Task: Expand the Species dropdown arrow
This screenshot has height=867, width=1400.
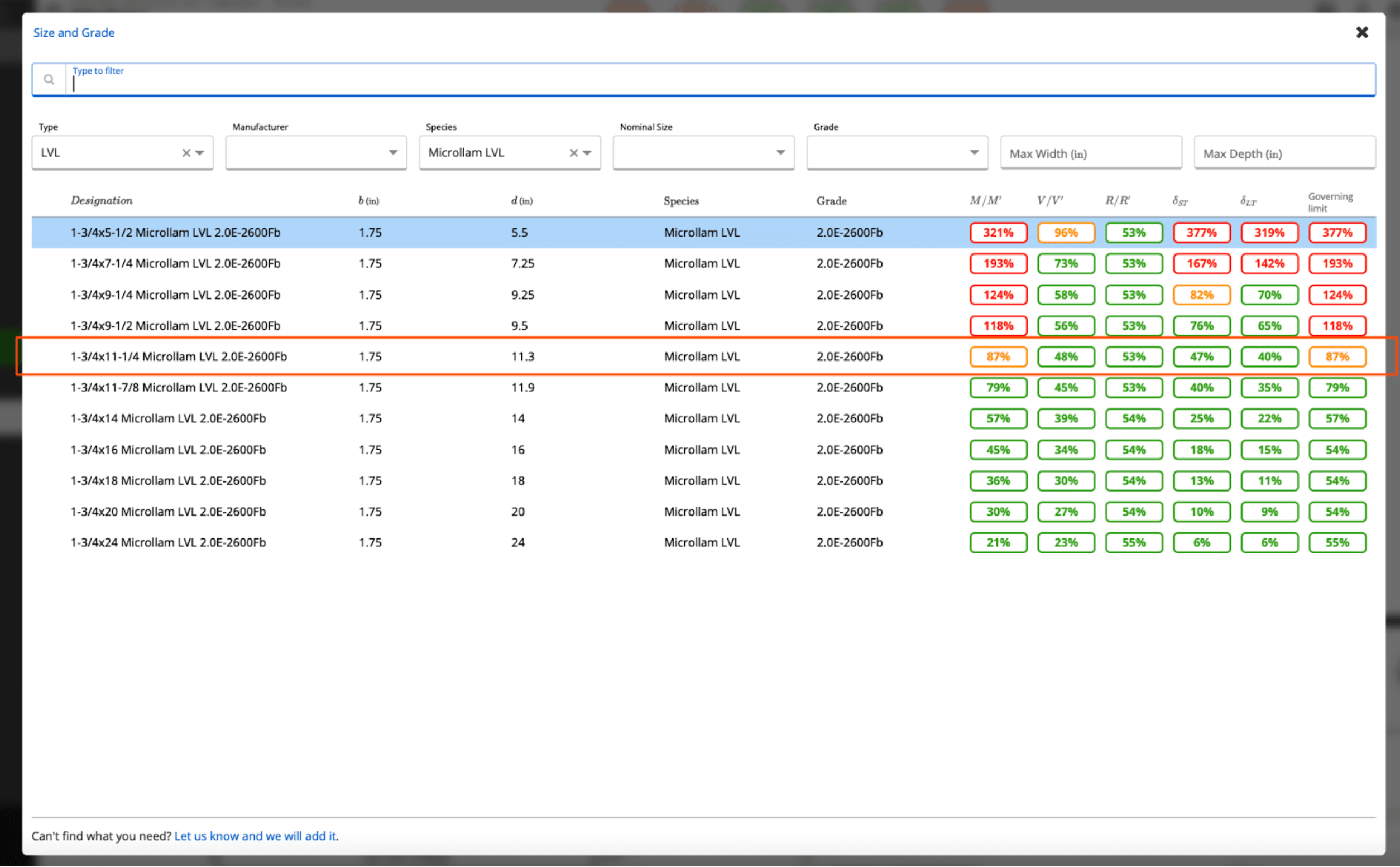Action: [587, 153]
